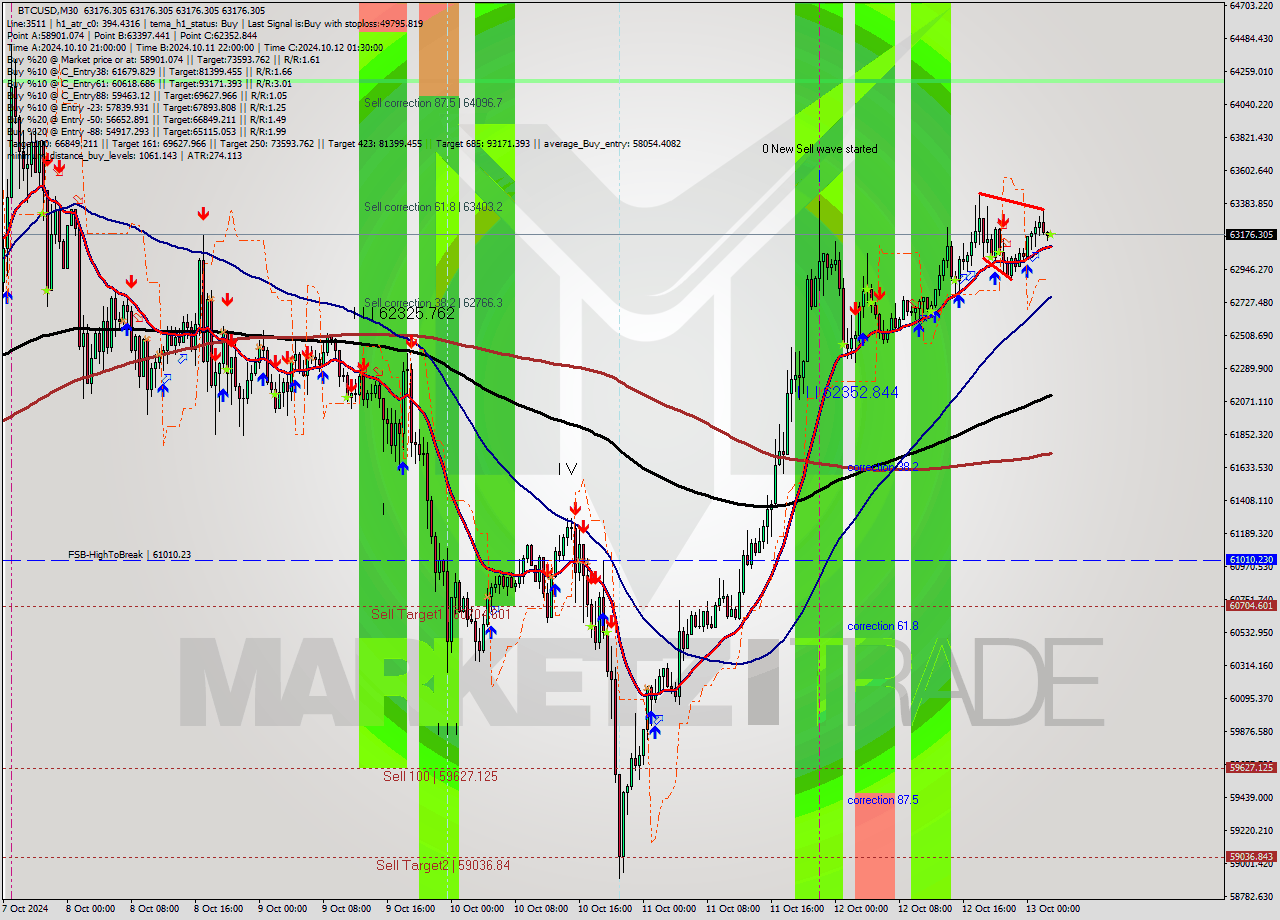
Task: Click the '13 Oct 00:00' time label
Action: point(1052,909)
